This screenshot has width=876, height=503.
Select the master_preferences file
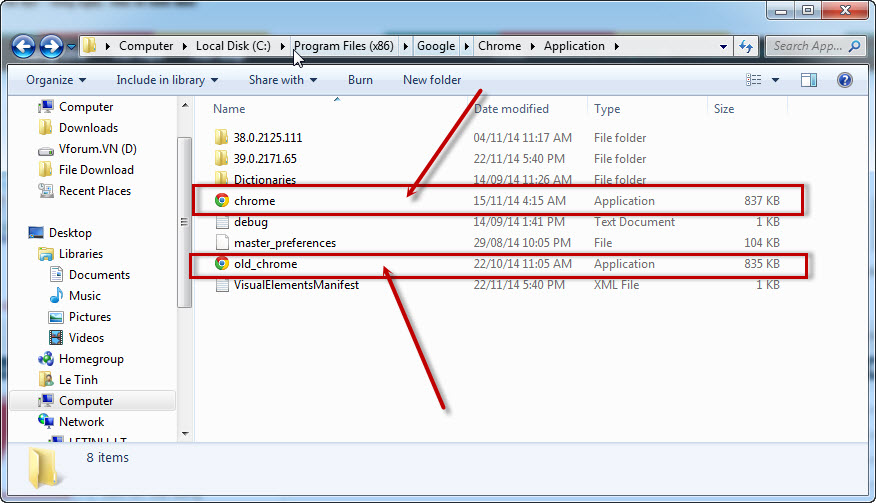(x=285, y=243)
